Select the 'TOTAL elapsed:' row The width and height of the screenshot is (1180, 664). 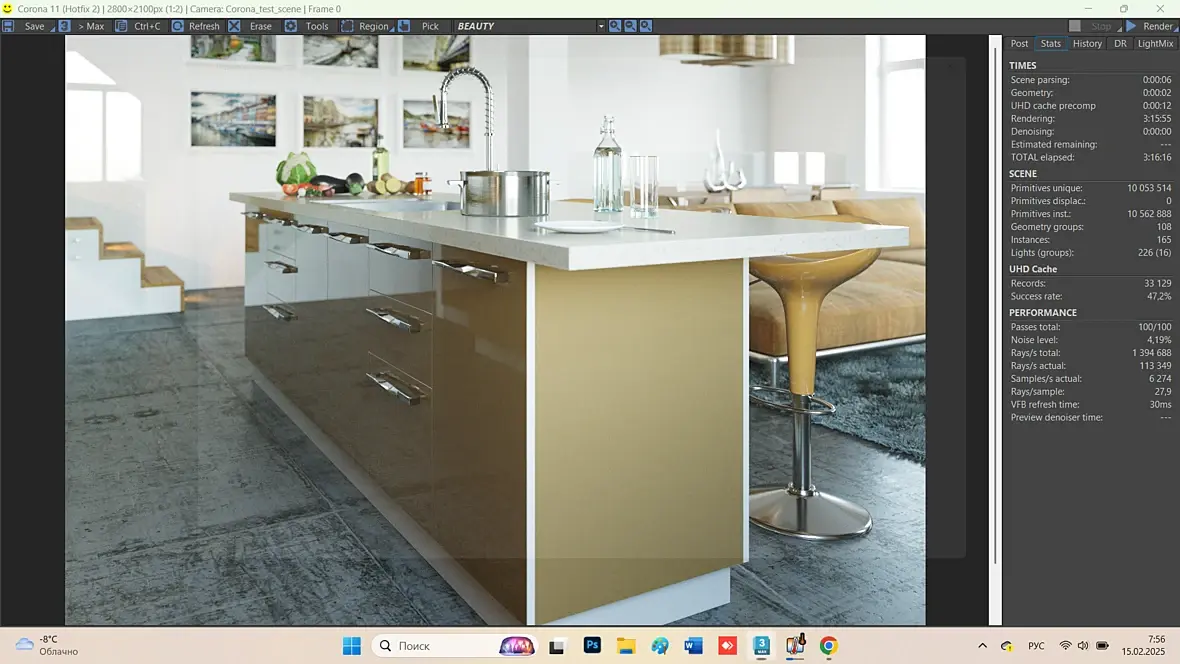(x=1090, y=157)
